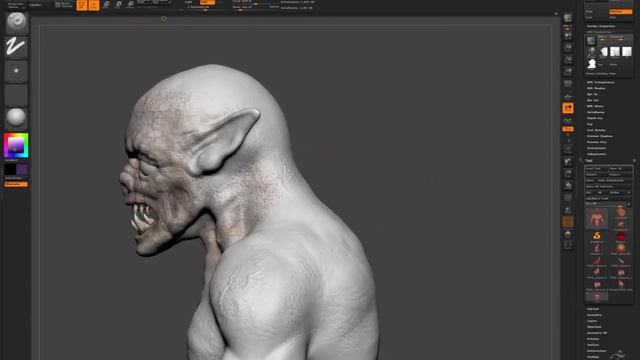
Task: Click the Actual size icon on right shelf
Action: [568, 60]
